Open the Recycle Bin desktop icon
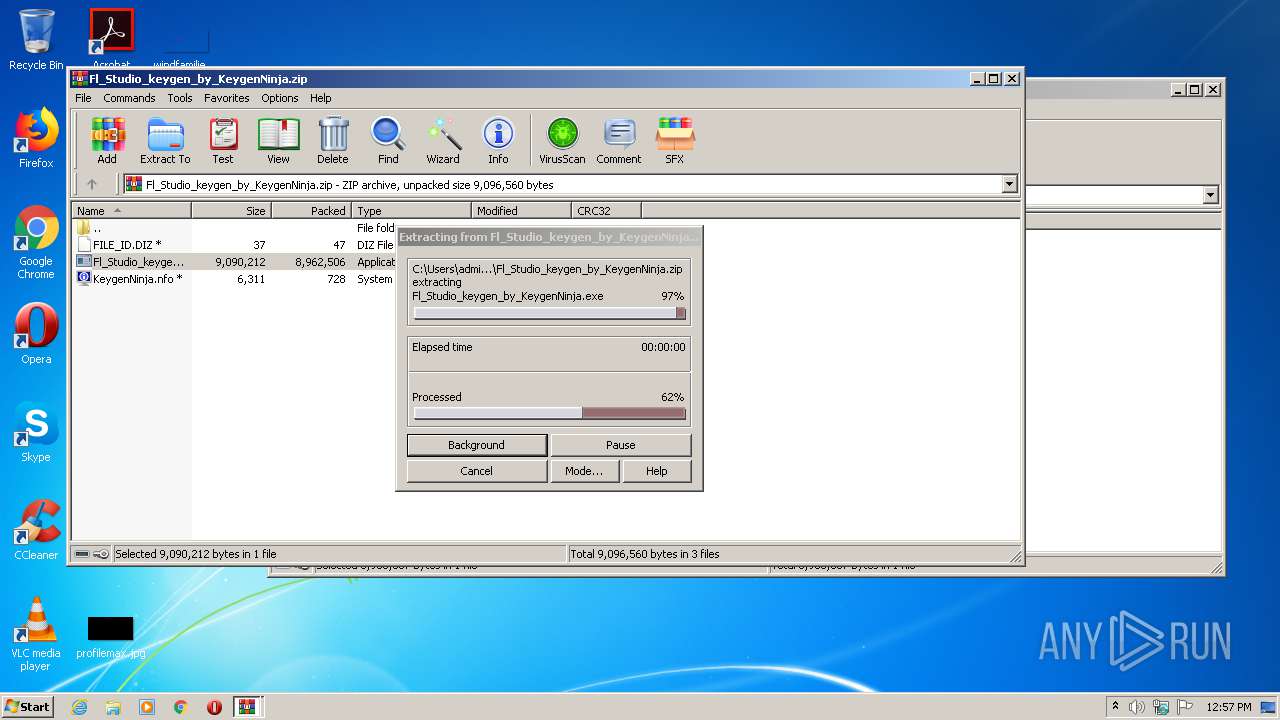The width and height of the screenshot is (1280, 720). tap(36, 40)
